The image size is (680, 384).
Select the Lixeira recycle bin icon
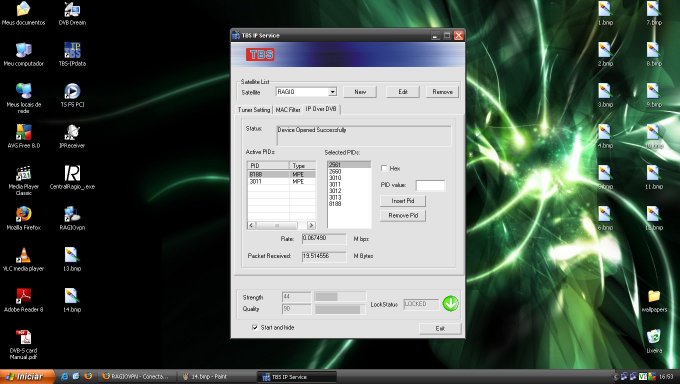[654, 341]
